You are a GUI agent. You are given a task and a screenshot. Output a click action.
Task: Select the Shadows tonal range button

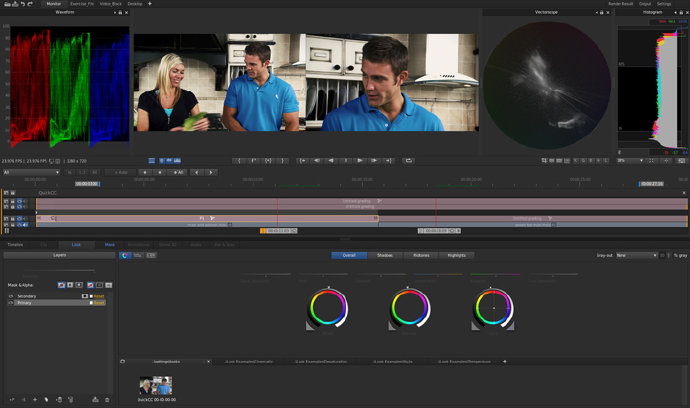point(385,255)
